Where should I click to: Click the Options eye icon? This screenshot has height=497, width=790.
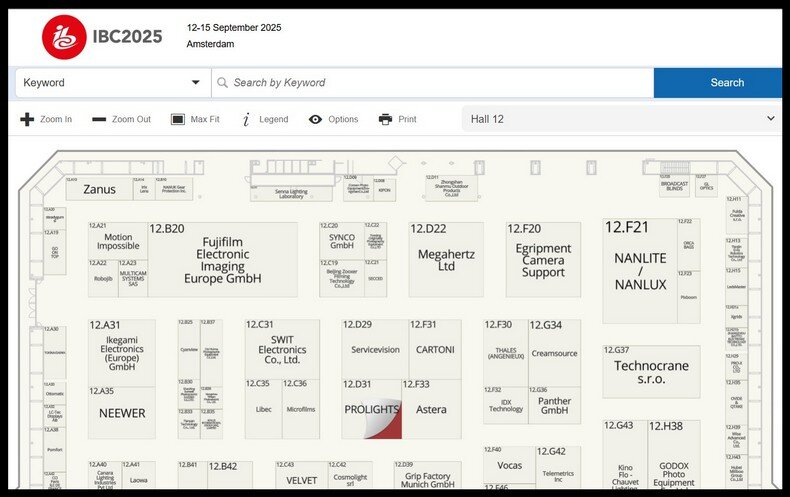tap(315, 119)
